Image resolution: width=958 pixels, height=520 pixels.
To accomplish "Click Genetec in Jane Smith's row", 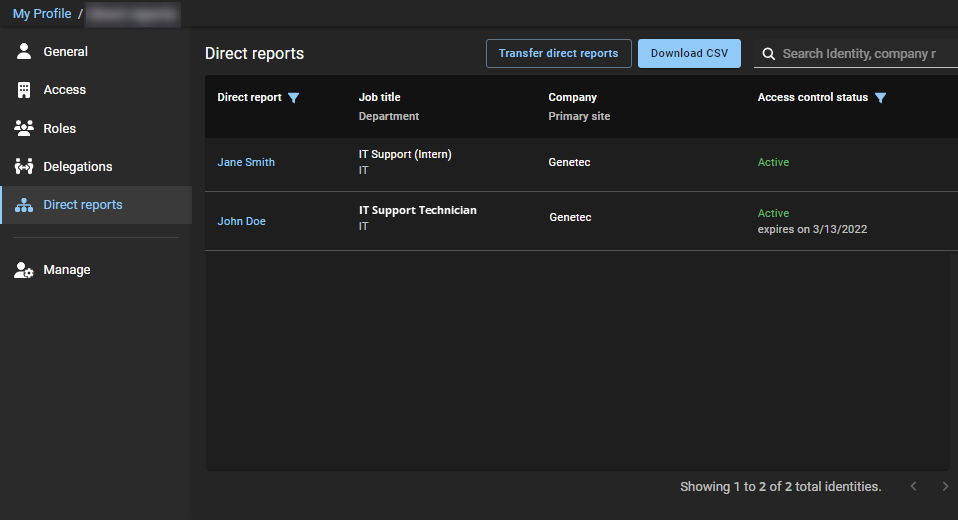I will tap(569, 162).
